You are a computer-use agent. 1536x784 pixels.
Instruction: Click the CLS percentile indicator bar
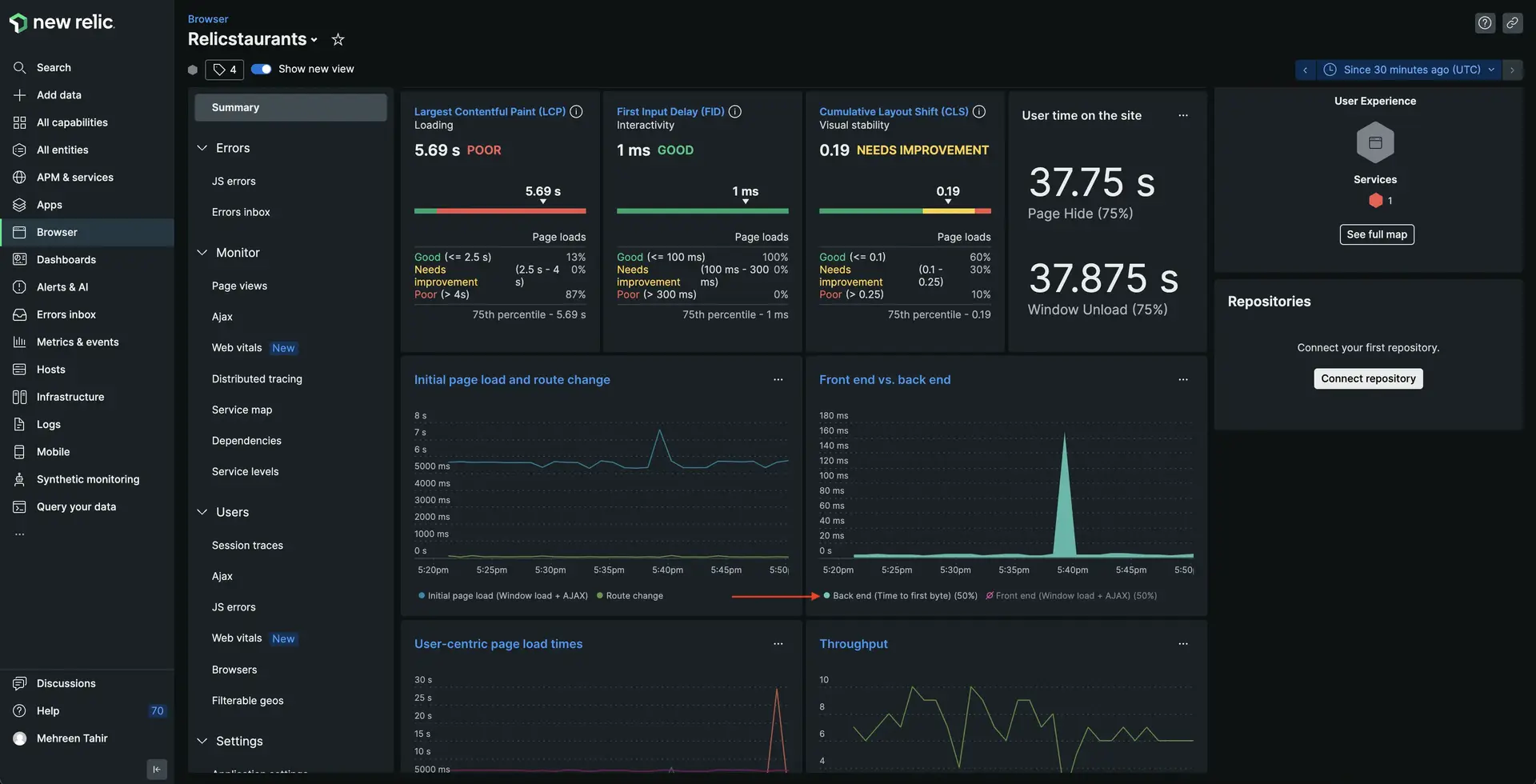(905, 211)
